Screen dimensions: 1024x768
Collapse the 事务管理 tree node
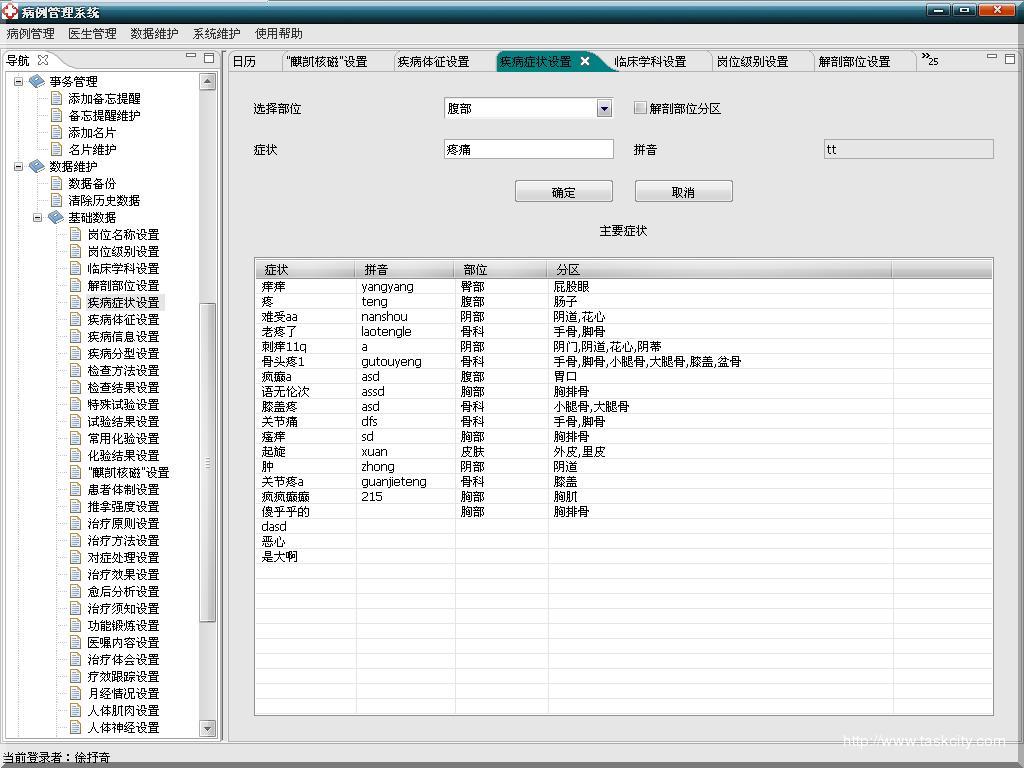(x=18, y=81)
